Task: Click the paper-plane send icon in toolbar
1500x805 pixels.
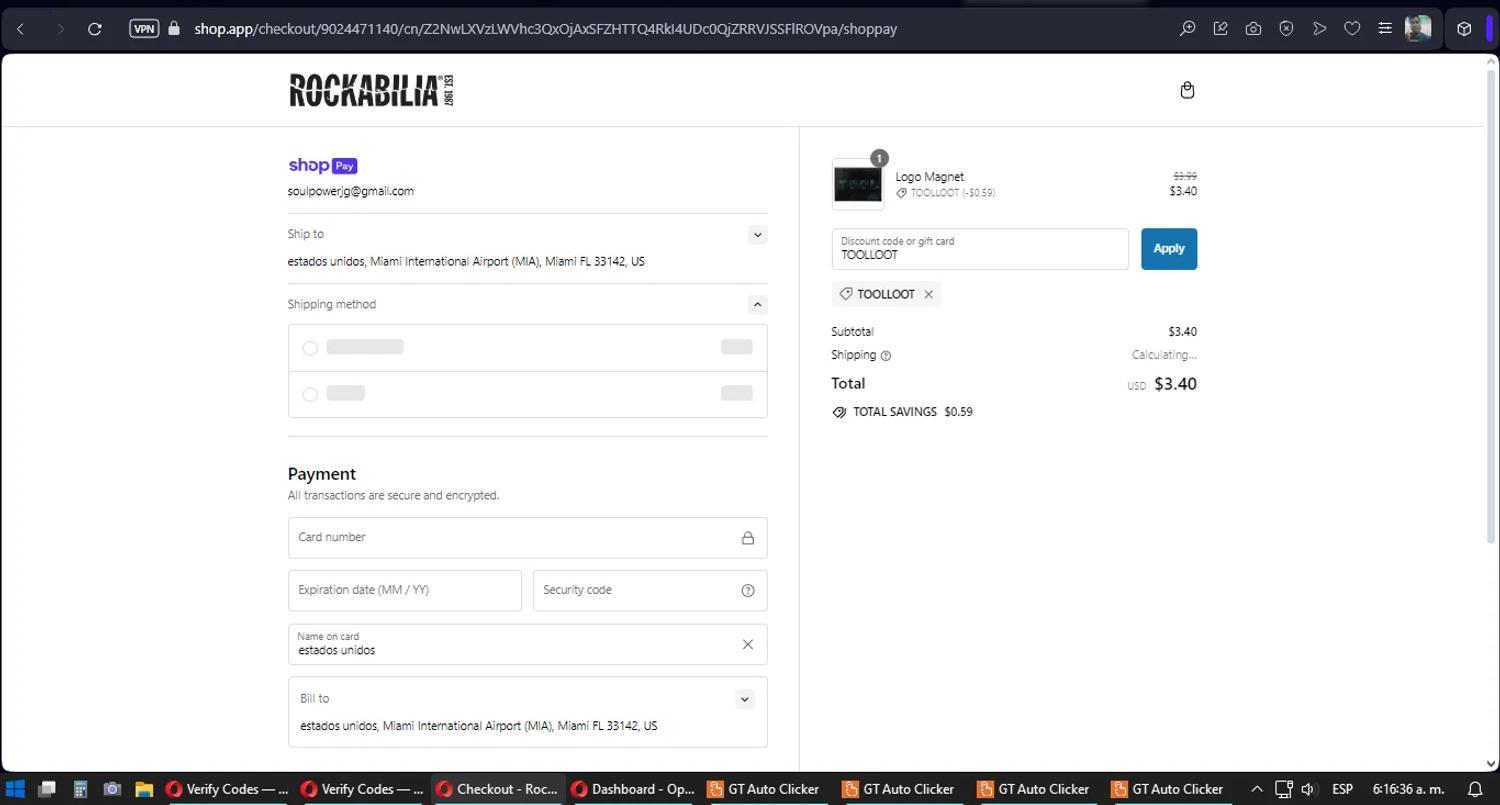Action: 1319,29
